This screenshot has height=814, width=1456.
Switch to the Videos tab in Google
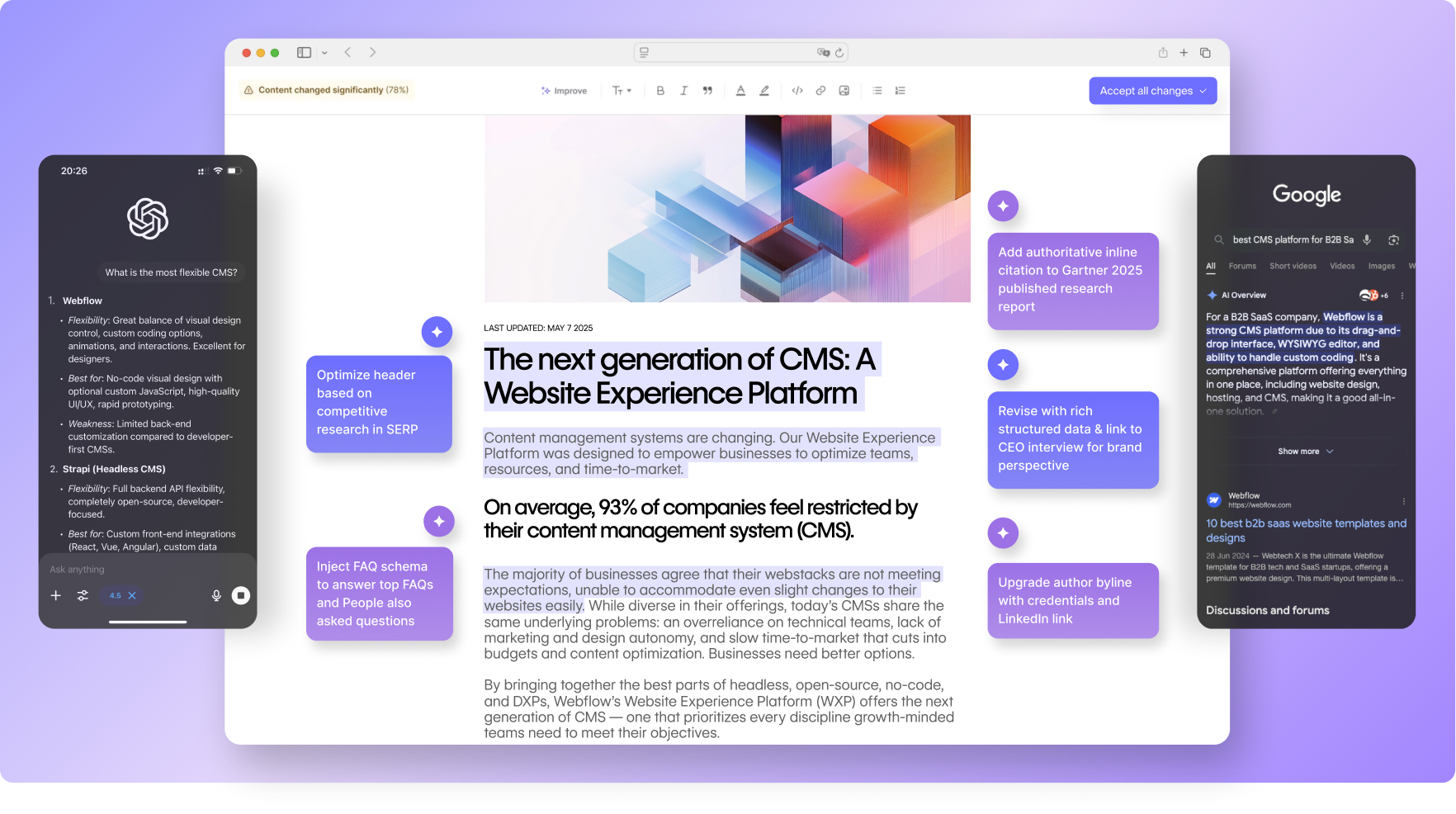(1342, 266)
